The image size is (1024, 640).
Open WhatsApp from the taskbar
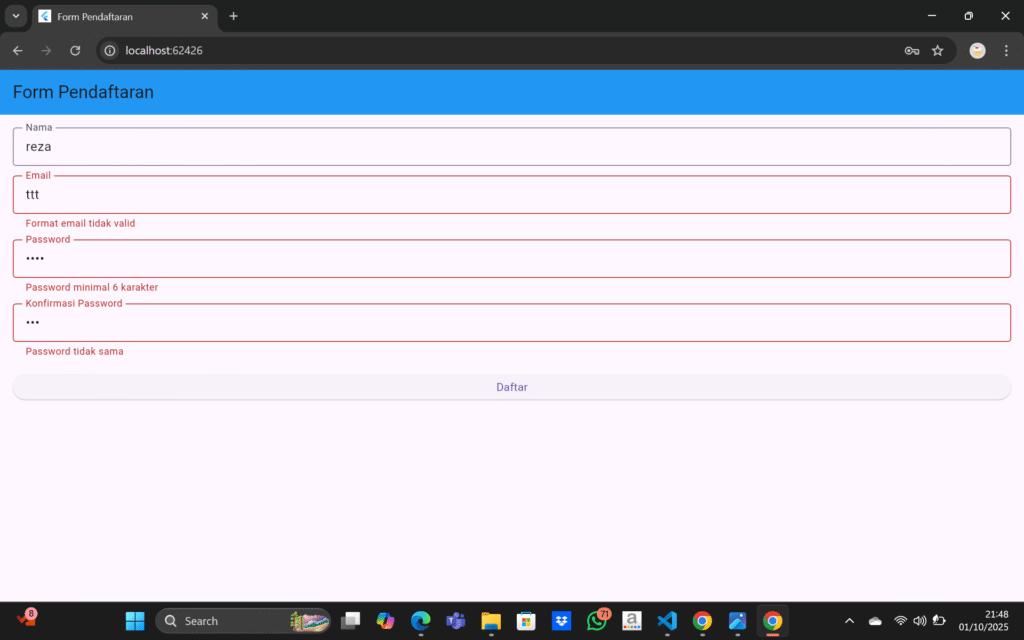(597, 621)
